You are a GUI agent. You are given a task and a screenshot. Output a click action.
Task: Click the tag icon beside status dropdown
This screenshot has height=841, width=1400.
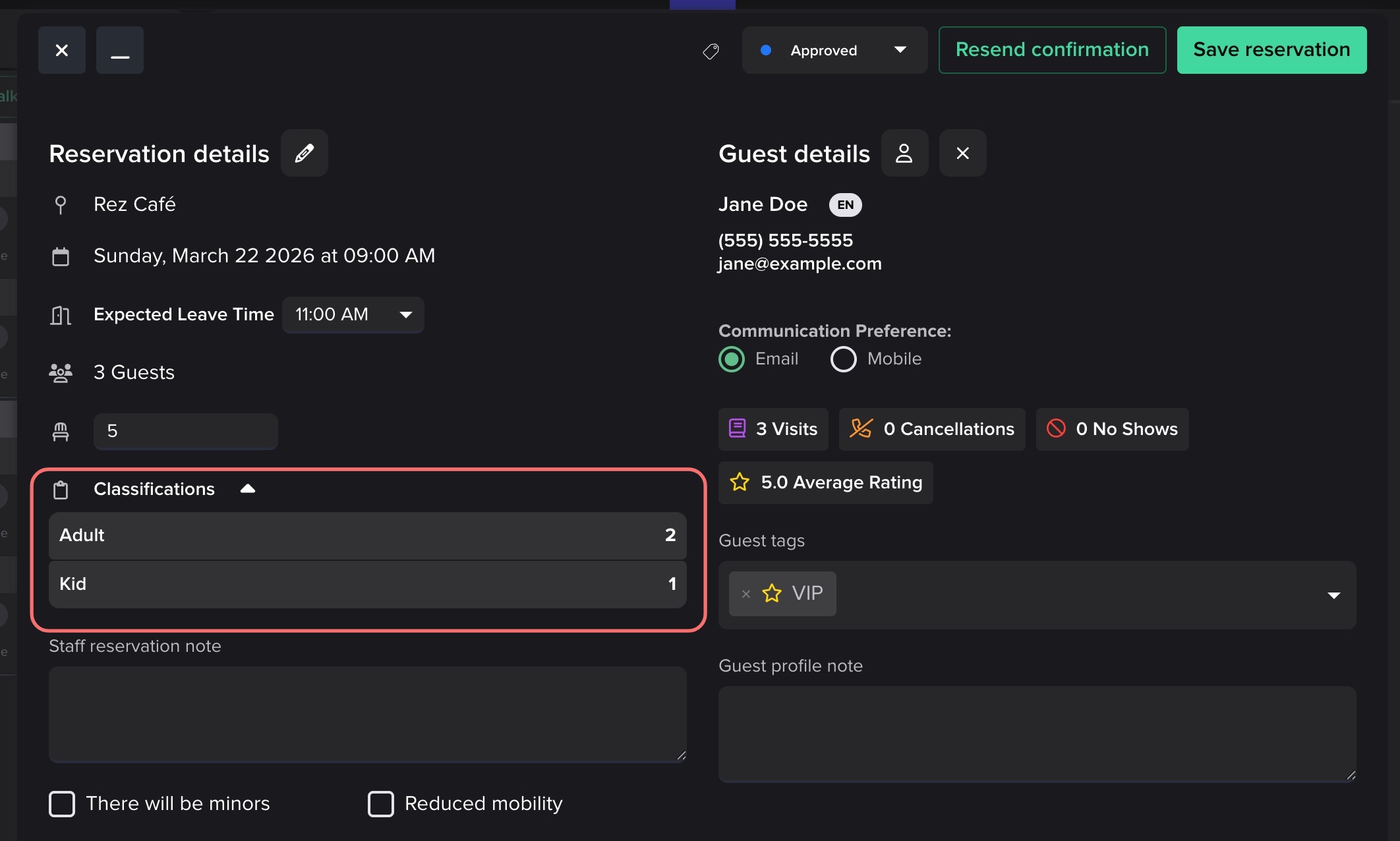(x=711, y=51)
